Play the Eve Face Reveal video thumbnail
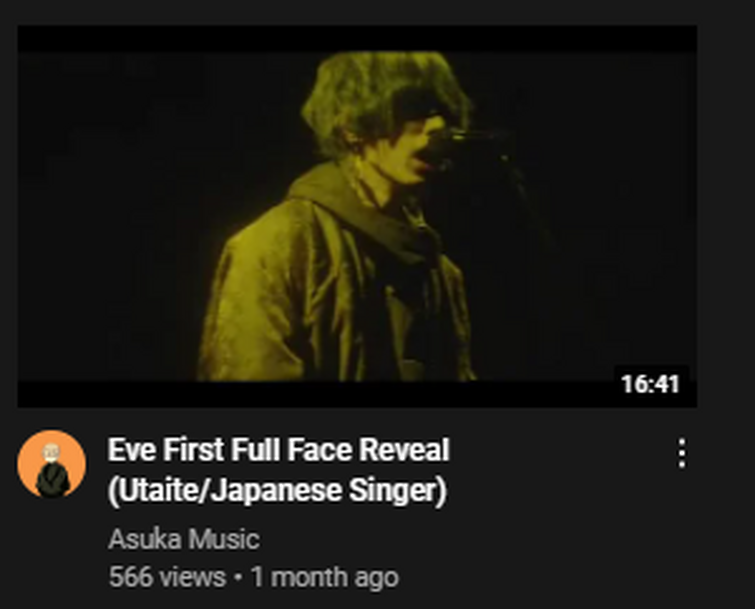The image size is (755, 609). [x=357, y=217]
